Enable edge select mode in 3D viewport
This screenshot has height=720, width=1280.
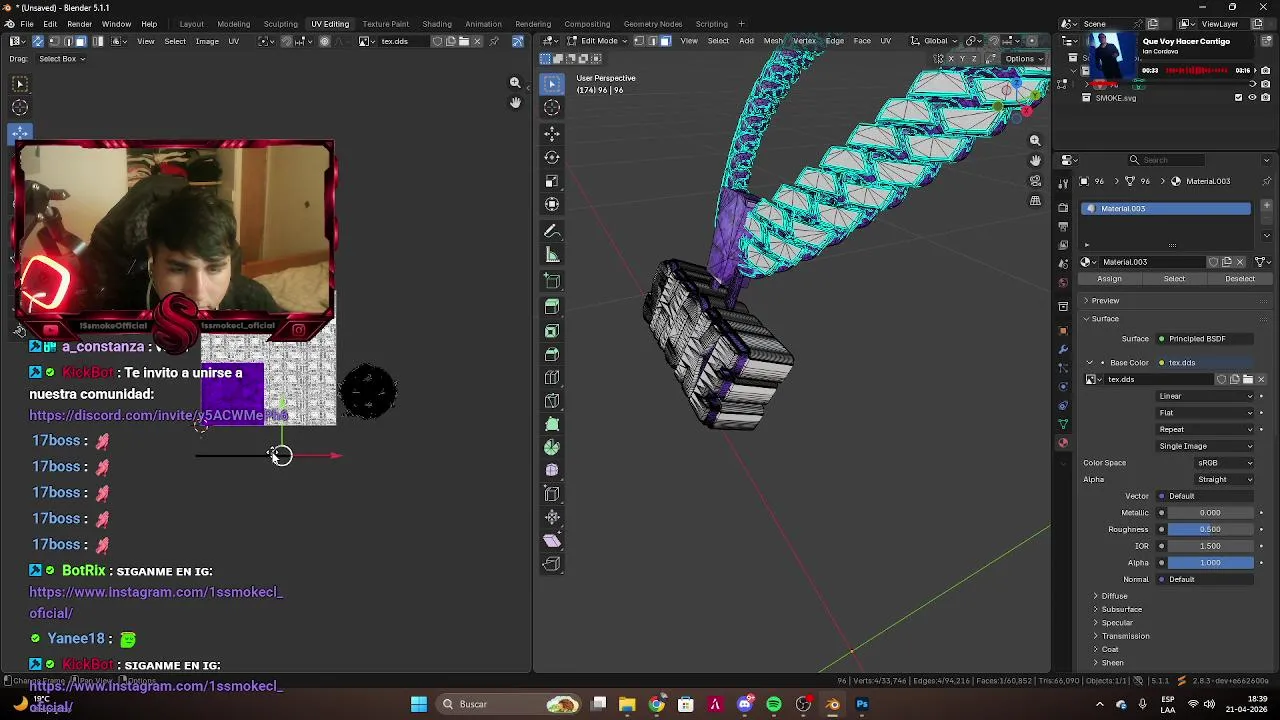click(651, 41)
